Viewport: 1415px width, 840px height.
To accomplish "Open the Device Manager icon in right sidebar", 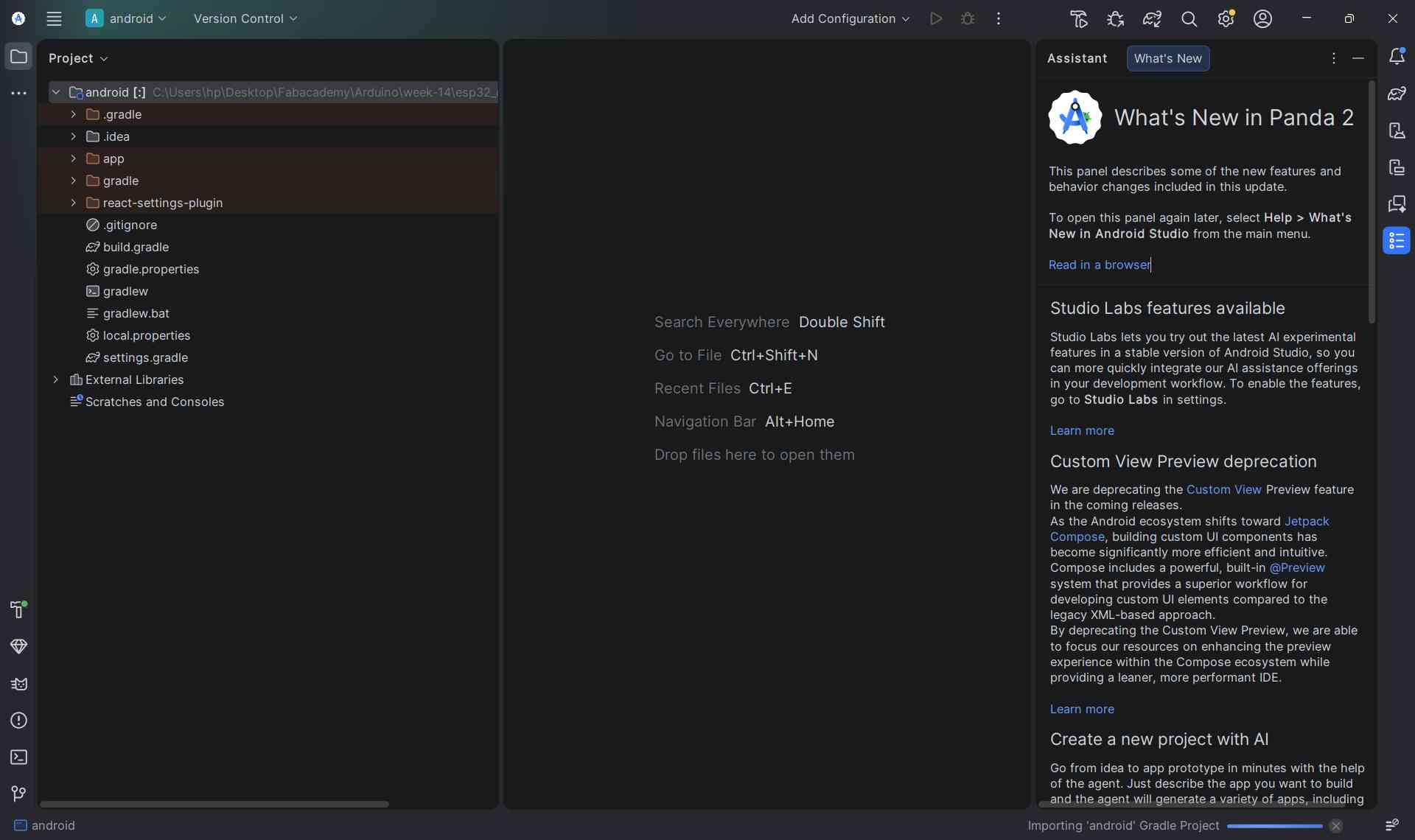I will 1397,130.
